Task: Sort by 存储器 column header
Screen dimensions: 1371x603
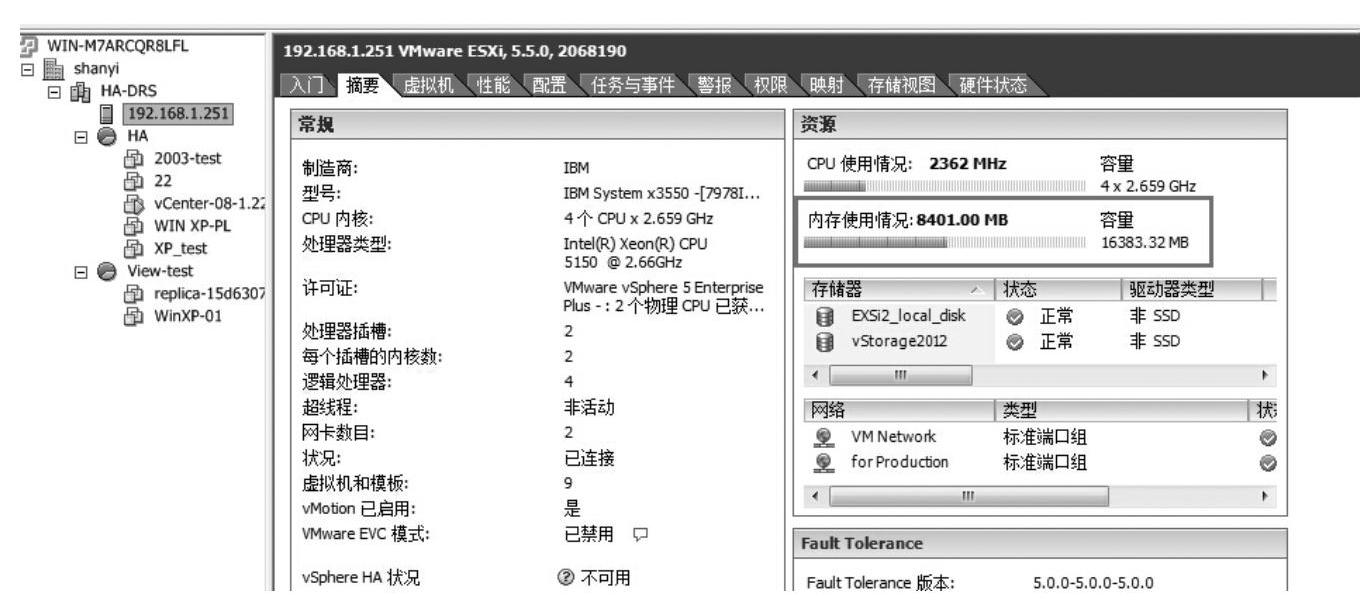Action: 898,290
